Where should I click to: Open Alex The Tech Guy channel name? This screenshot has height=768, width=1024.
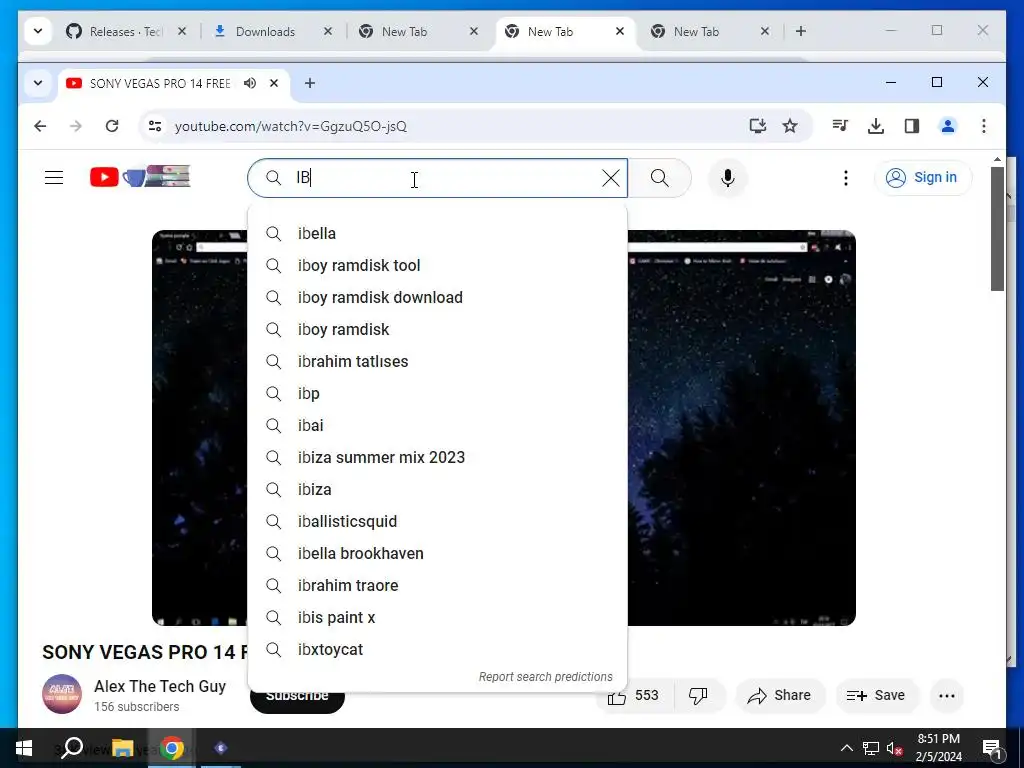pos(160,686)
